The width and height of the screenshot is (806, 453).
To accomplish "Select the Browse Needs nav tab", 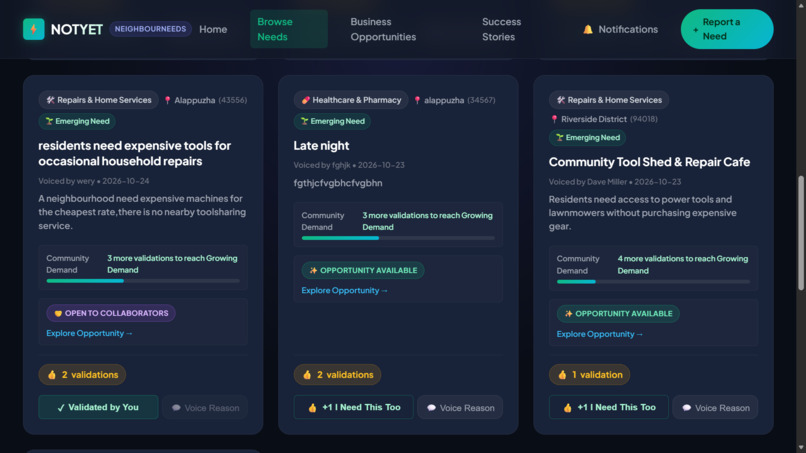I will 288,29.
